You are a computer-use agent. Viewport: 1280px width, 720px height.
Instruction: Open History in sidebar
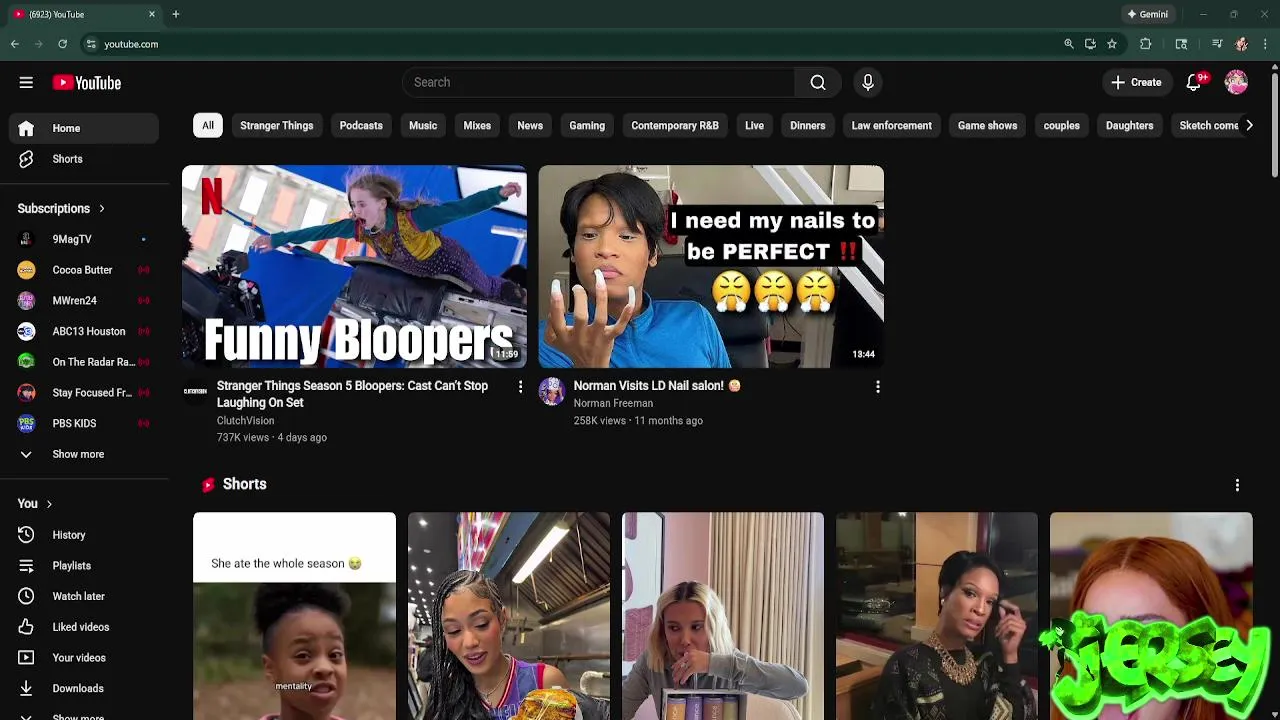point(84,535)
